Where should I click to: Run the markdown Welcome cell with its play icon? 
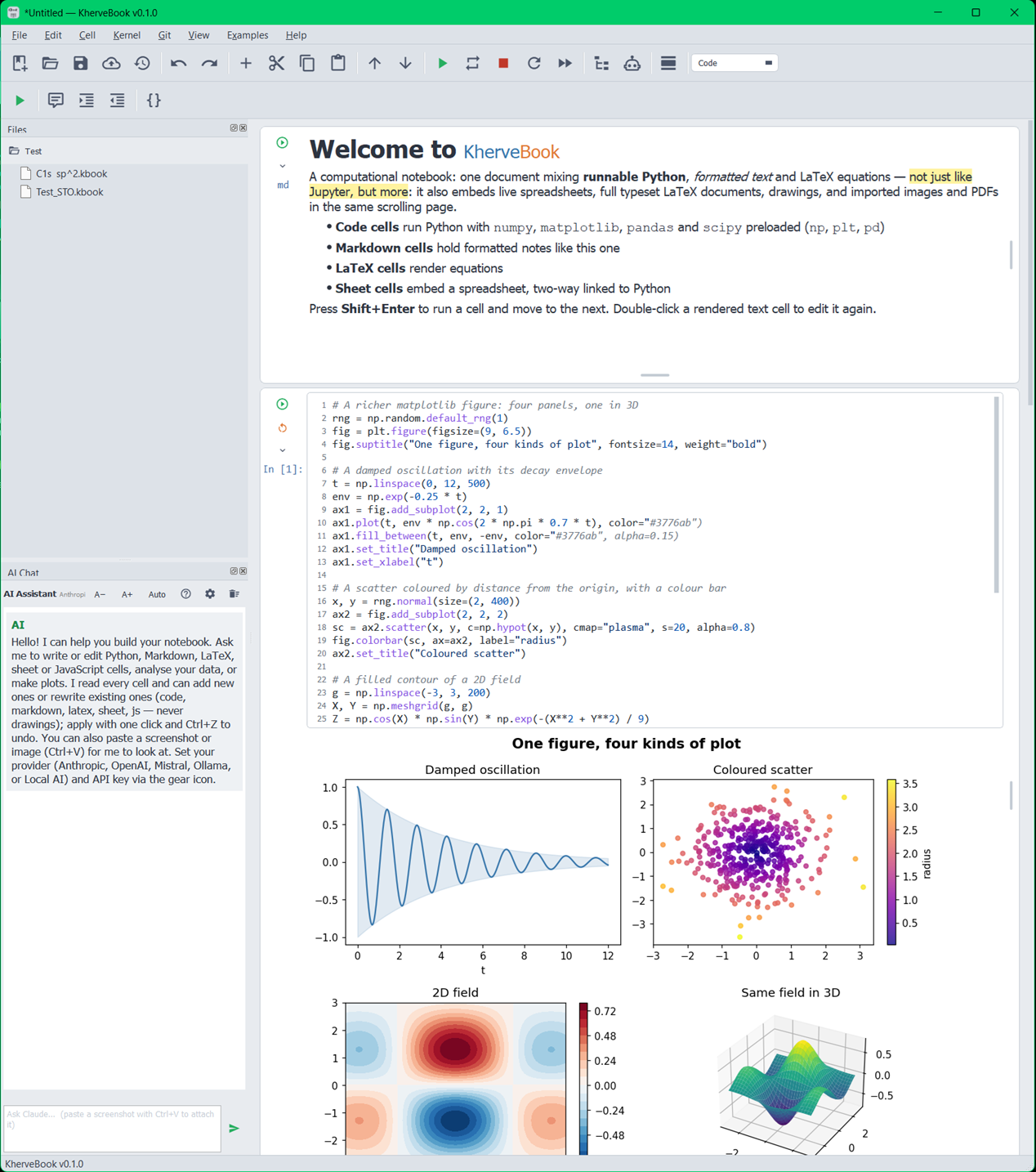[282, 143]
